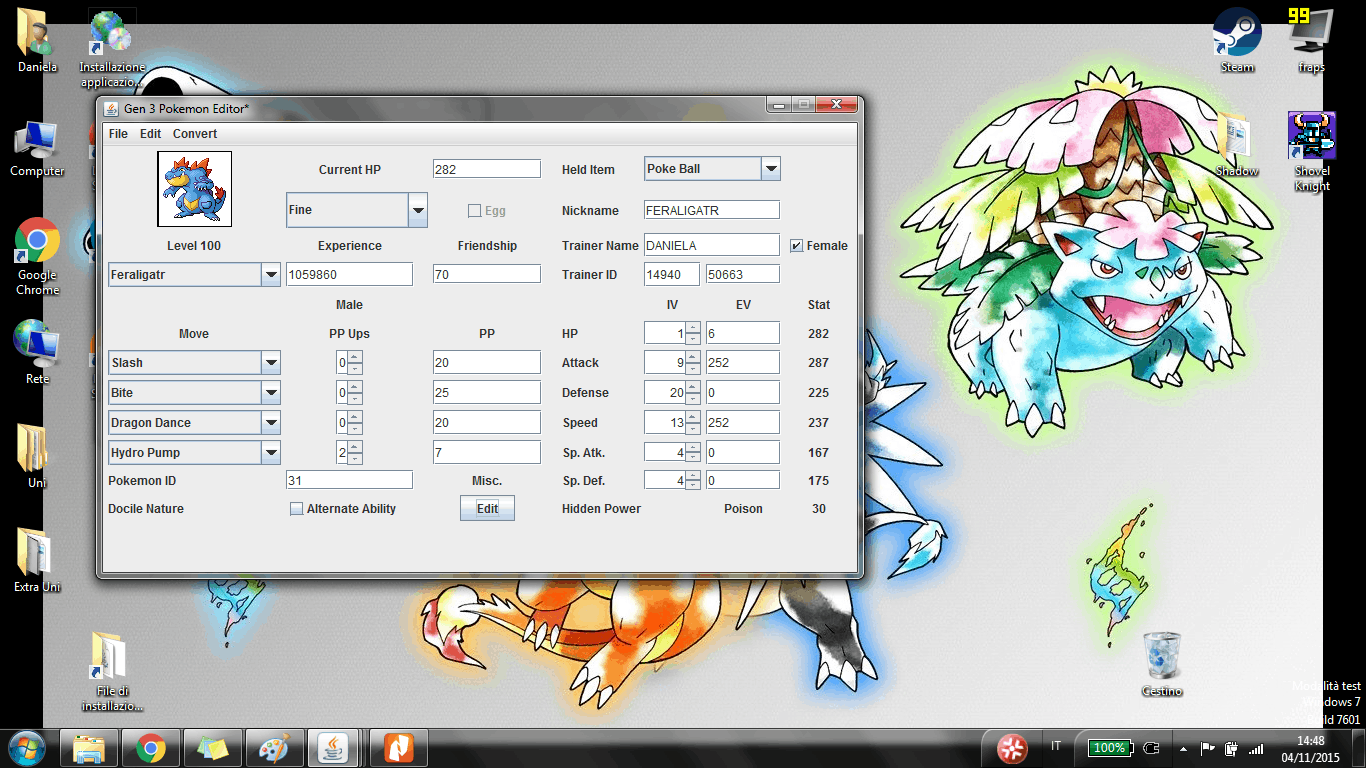Open the Windows Start menu
This screenshot has width=1366, height=768.
26,747
